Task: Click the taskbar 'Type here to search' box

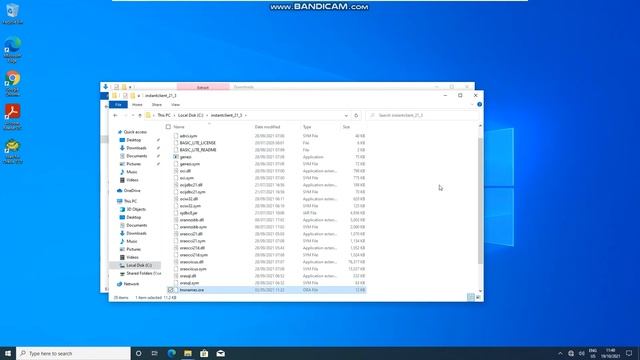Action: point(73,353)
